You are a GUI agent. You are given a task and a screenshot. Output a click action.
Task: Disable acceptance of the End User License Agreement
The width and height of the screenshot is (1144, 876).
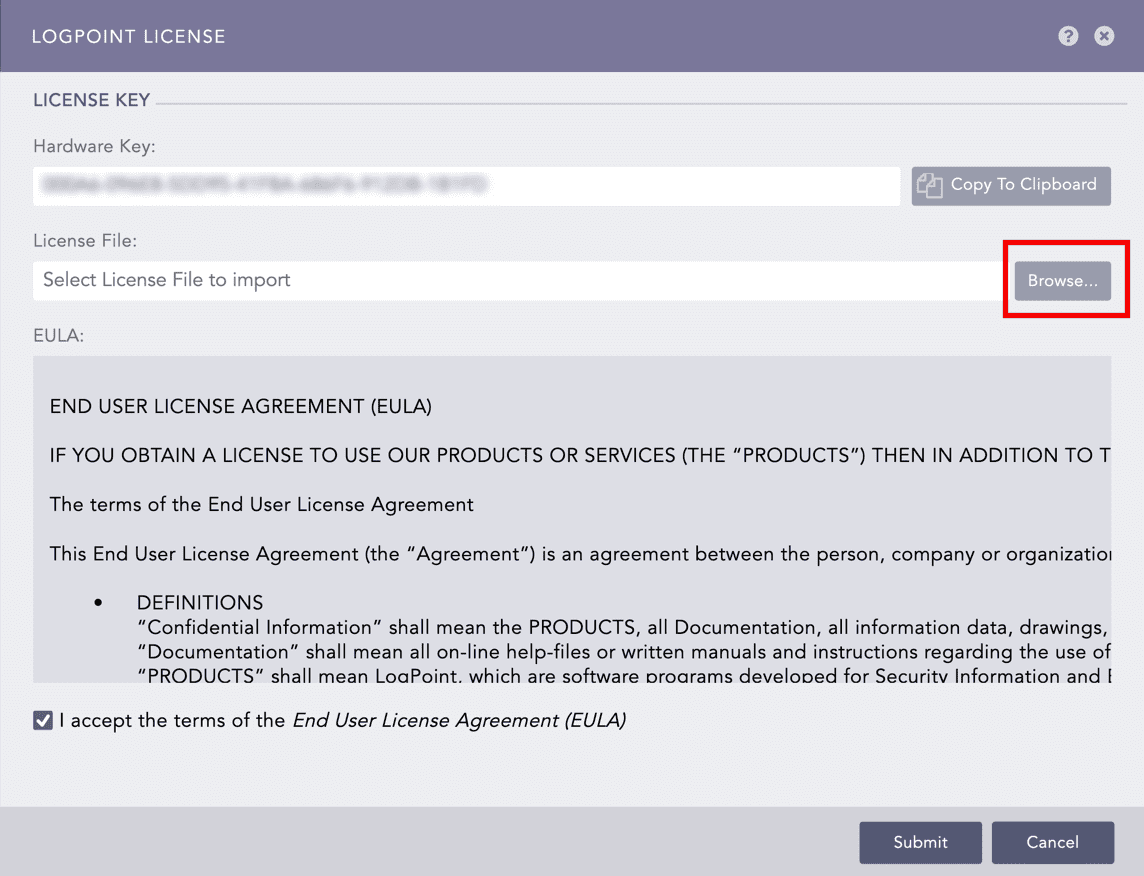[42, 719]
